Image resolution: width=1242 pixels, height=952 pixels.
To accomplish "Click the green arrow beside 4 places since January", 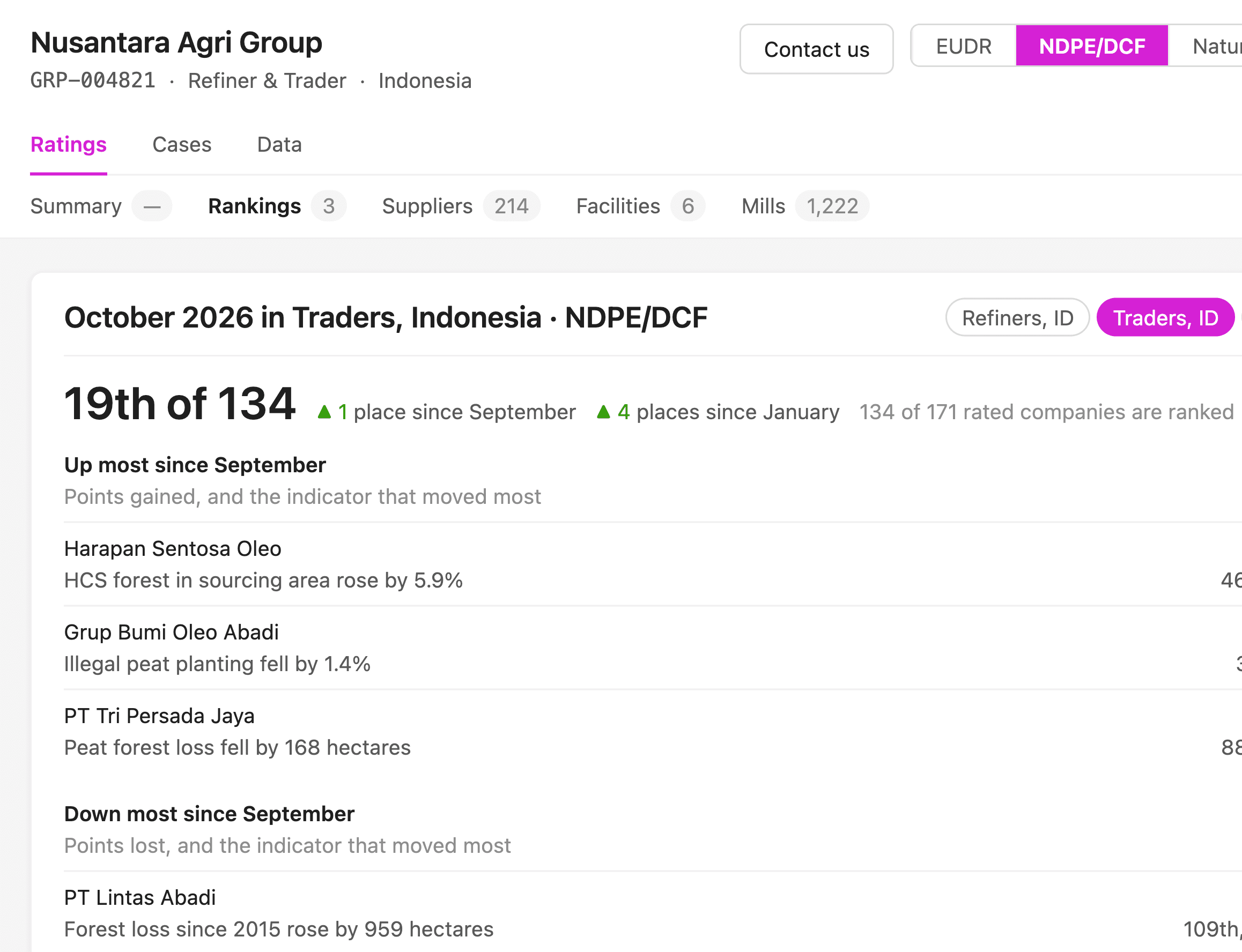I will tap(604, 412).
